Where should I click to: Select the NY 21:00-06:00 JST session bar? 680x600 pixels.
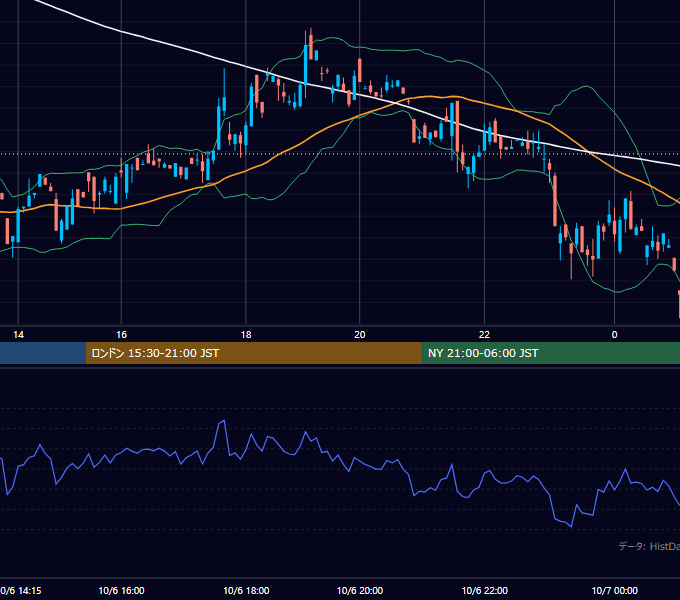click(x=551, y=353)
